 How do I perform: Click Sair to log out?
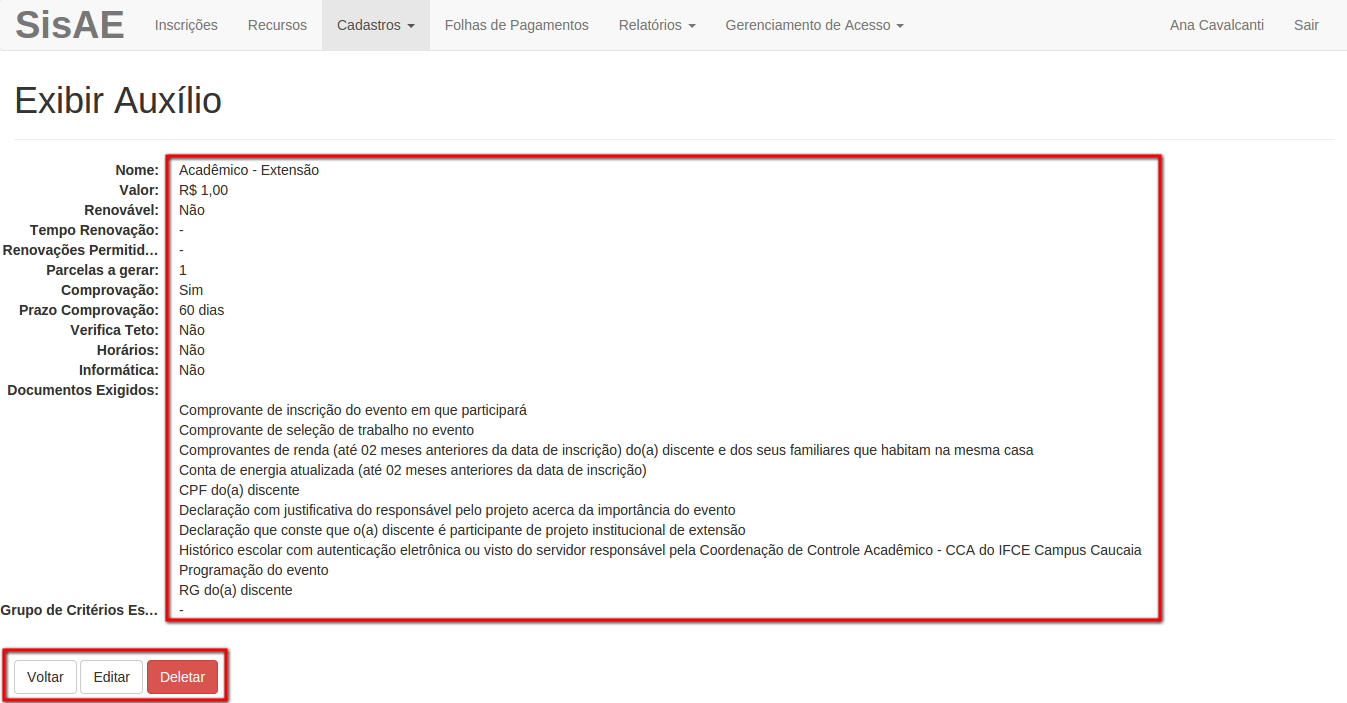coord(1306,25)
